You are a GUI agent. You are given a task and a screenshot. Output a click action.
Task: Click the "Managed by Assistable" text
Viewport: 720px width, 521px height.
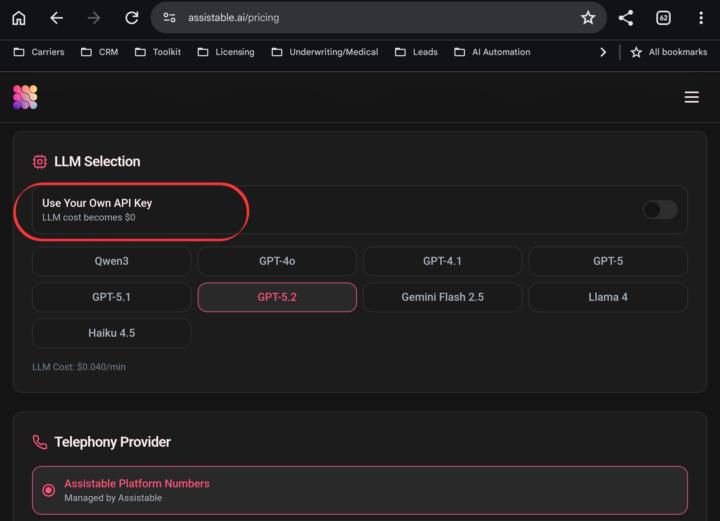click(x=113, y=498)
